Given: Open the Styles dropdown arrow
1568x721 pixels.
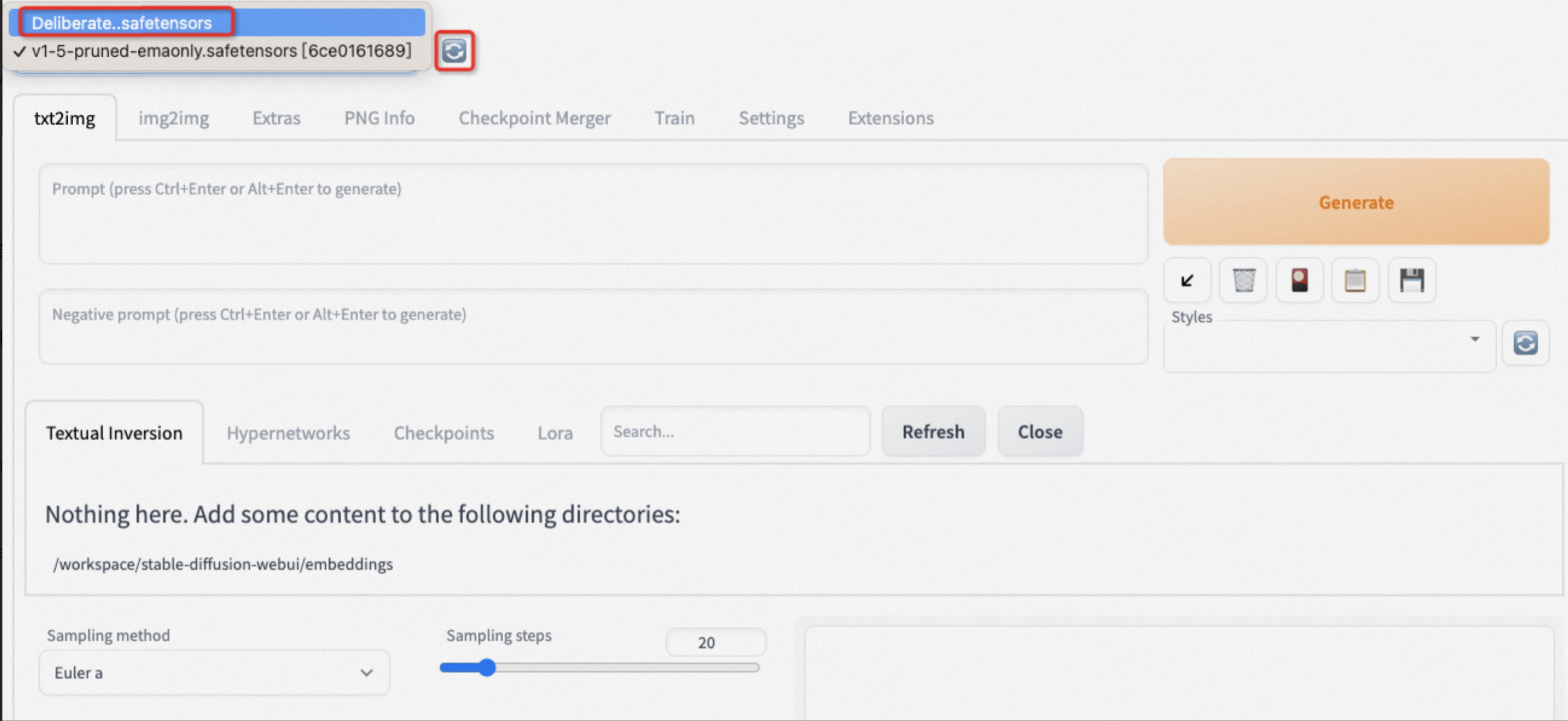Looking at the screenshot, I should [1474, 339].
